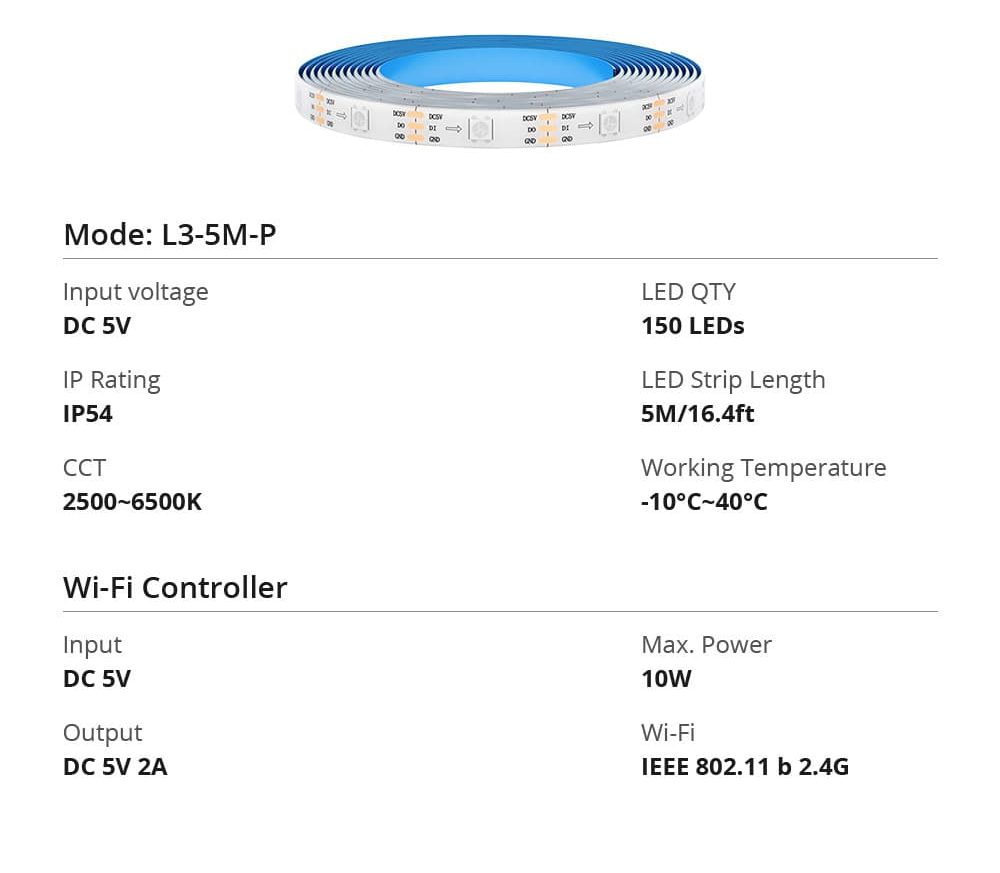Click the "LED Strip Length" label
This screenshot has height=873, width=1000.
733,380
